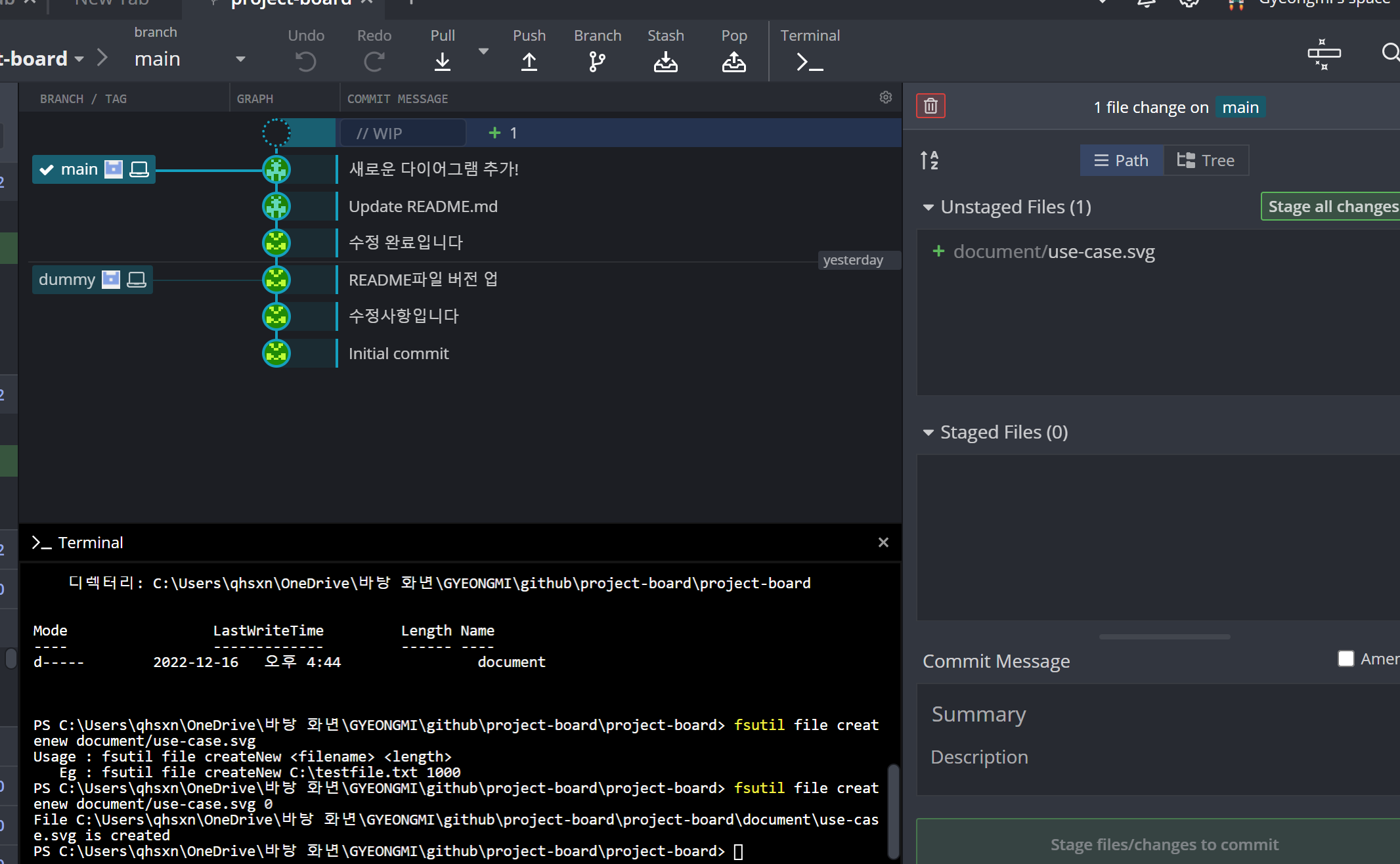Screen dimensions: 1400x864
Task: Click the Pull download icon
Action: coord(443,62)
